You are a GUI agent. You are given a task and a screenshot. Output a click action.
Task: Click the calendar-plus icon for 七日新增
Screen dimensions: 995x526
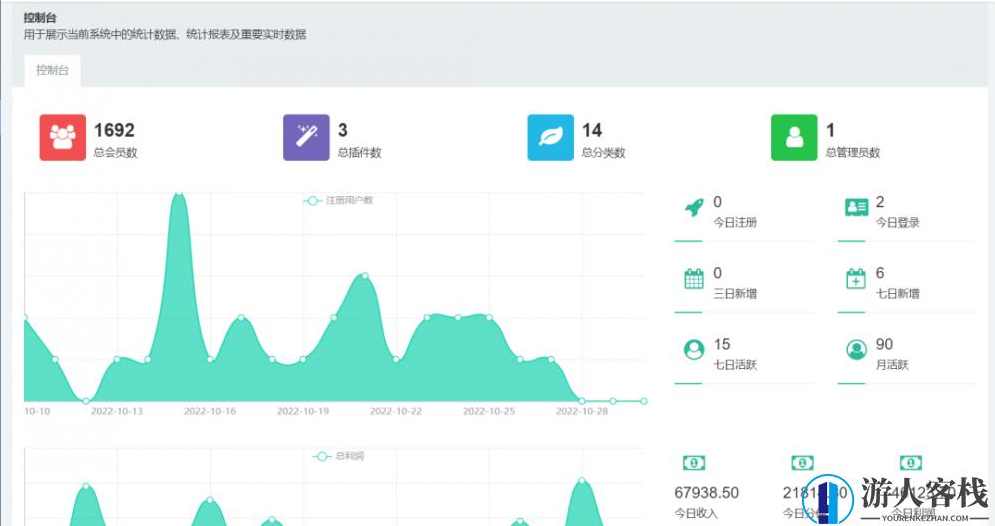click(856, 279)
